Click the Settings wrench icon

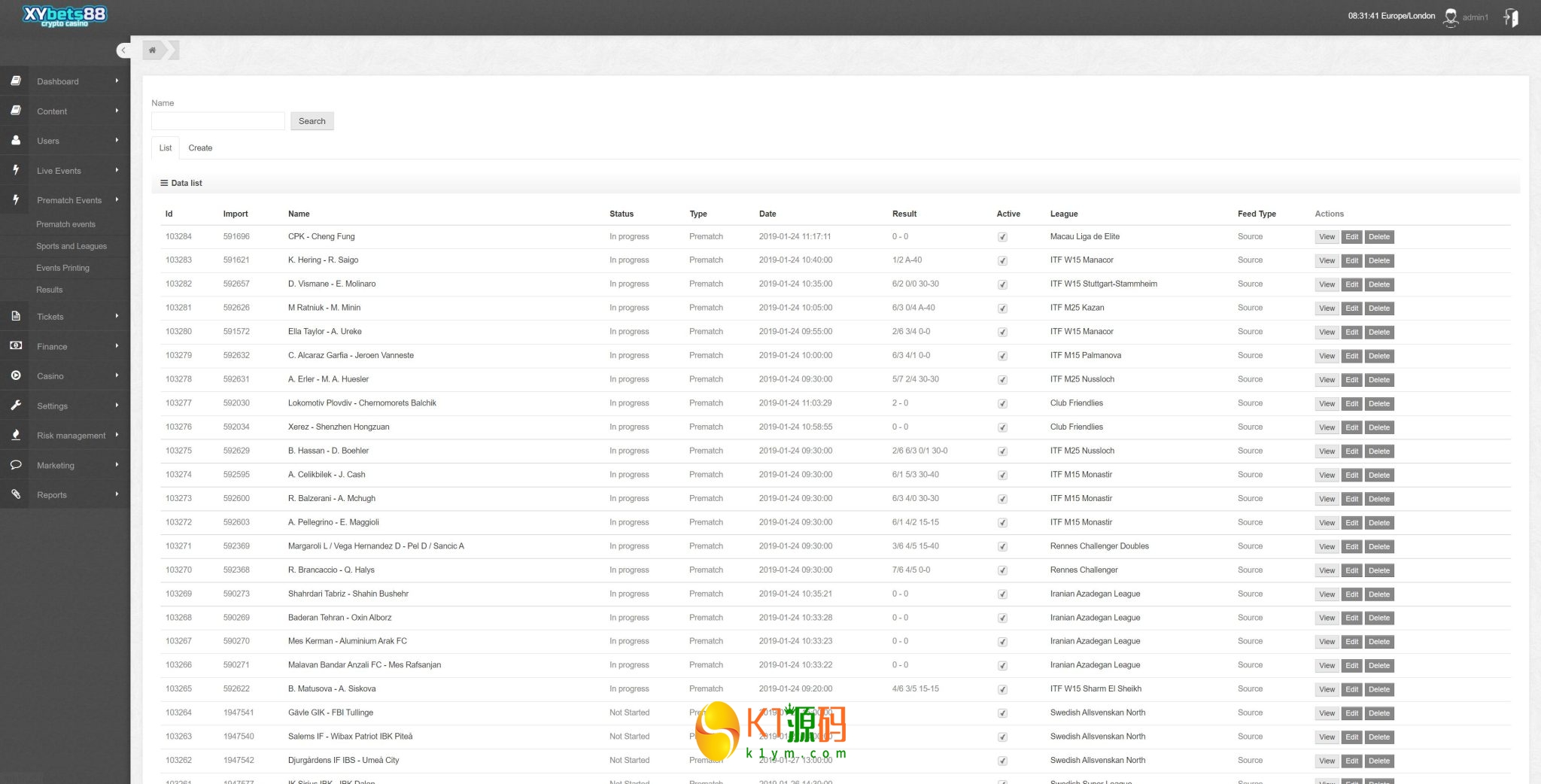tap(16, 405)
